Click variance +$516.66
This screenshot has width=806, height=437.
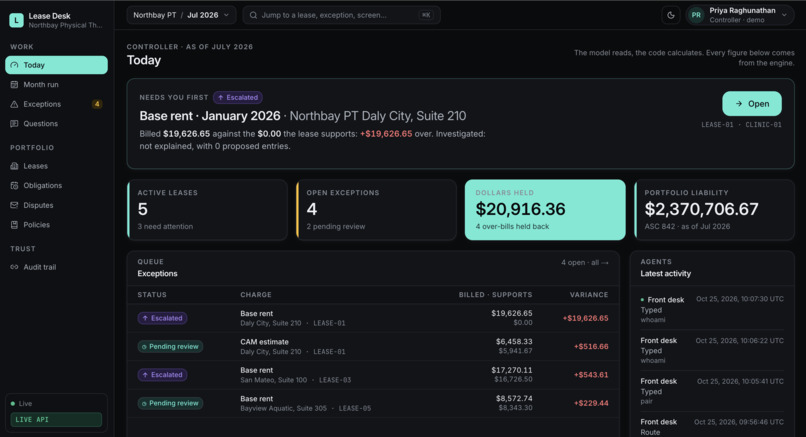click(591, 347)
